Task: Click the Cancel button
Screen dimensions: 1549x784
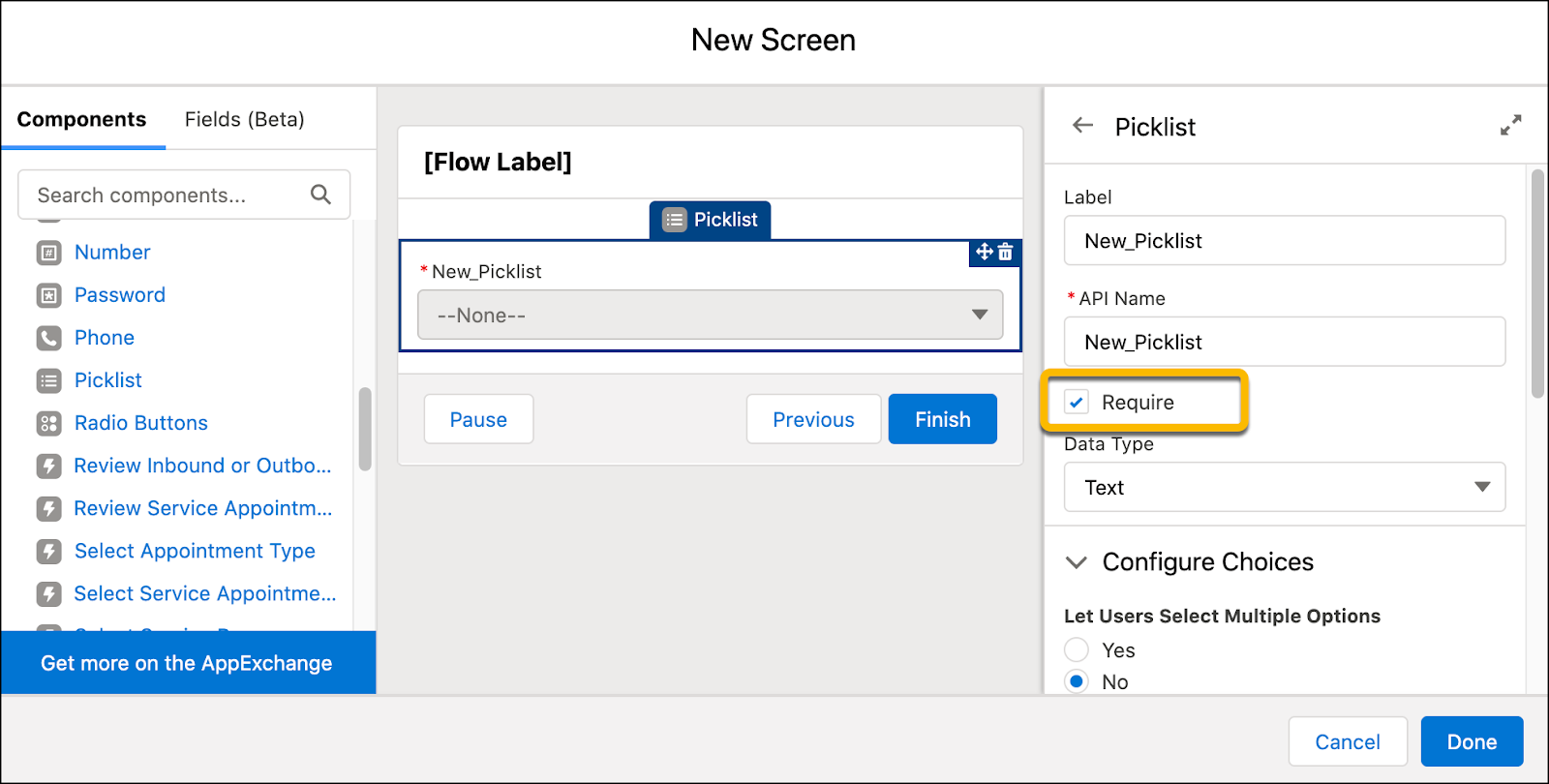Action: tap(1348, 741)
